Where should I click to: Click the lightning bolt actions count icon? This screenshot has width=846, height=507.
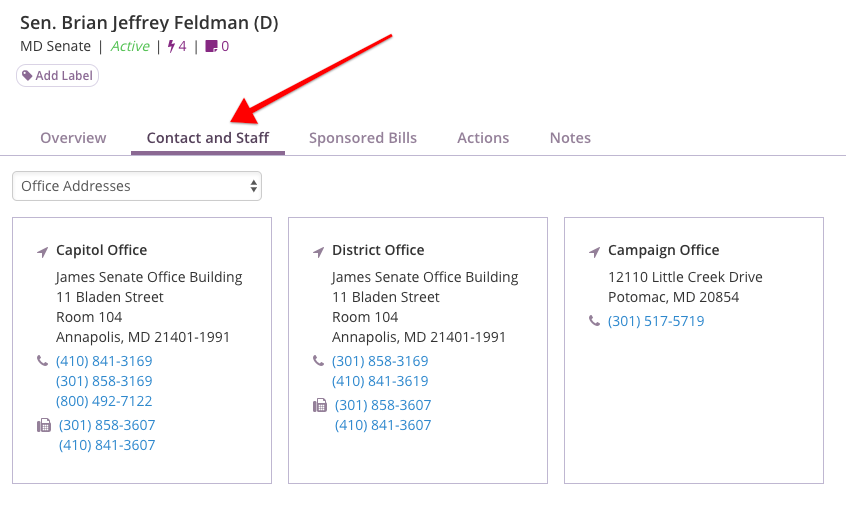[171, 46]
